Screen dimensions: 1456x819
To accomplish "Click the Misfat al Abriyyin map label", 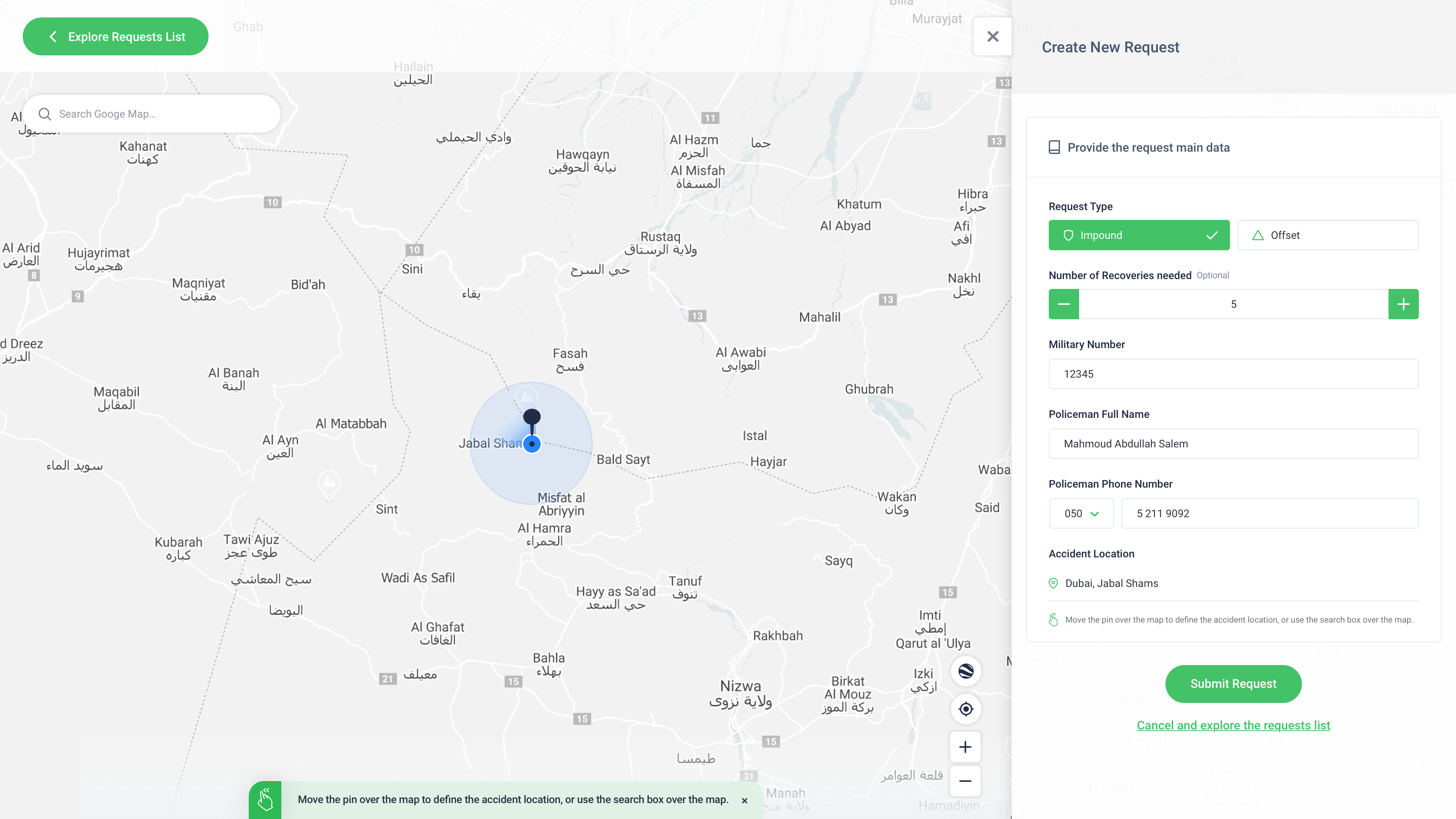I will (561, 504).
